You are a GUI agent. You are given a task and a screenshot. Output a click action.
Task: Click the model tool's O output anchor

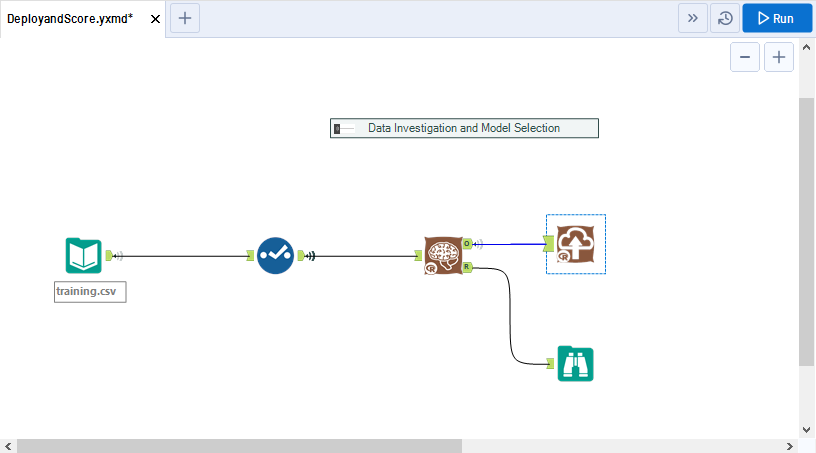(x=467, y=243)
